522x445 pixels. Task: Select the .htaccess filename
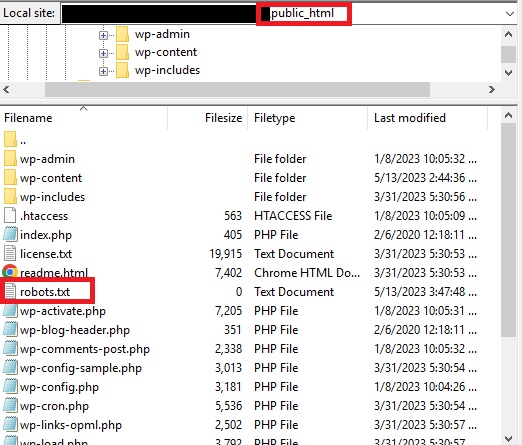44,216
